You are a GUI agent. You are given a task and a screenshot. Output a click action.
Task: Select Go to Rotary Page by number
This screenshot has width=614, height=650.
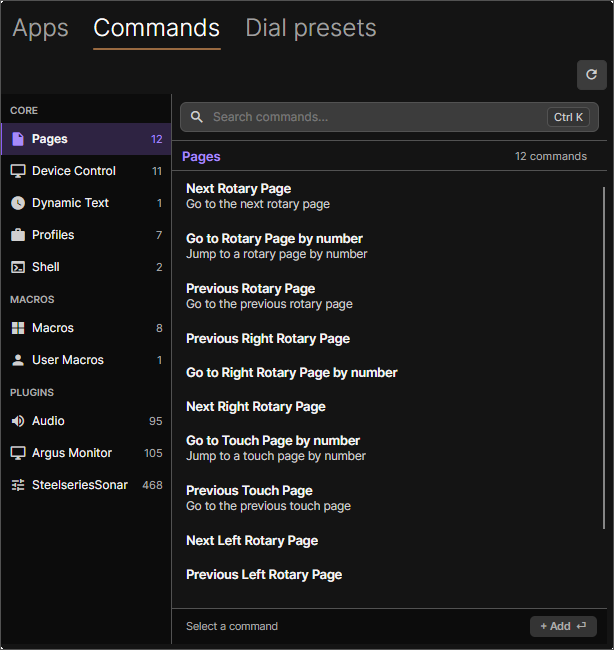point(388,246)
